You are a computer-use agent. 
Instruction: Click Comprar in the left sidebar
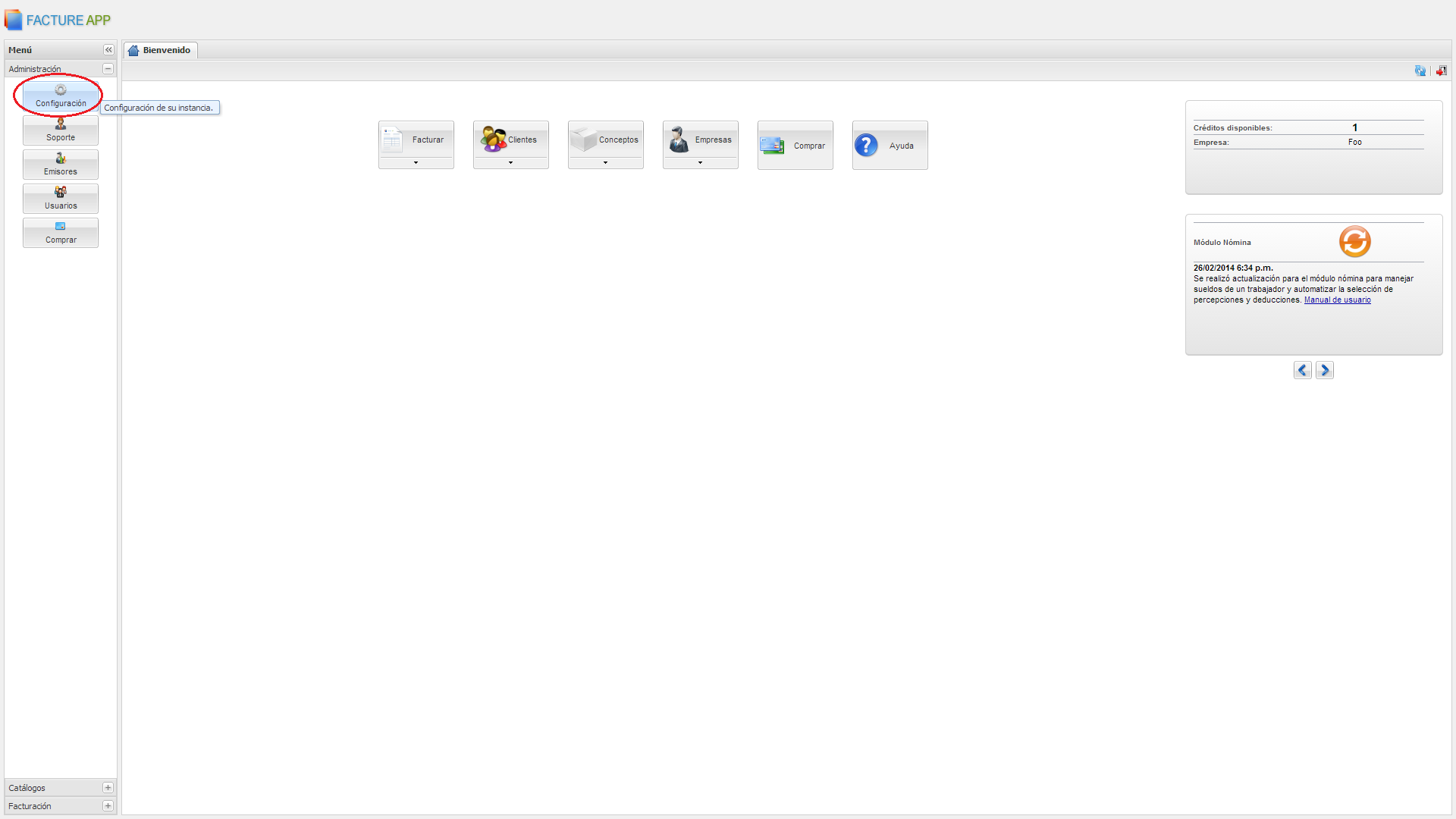(x=61, y=233)
